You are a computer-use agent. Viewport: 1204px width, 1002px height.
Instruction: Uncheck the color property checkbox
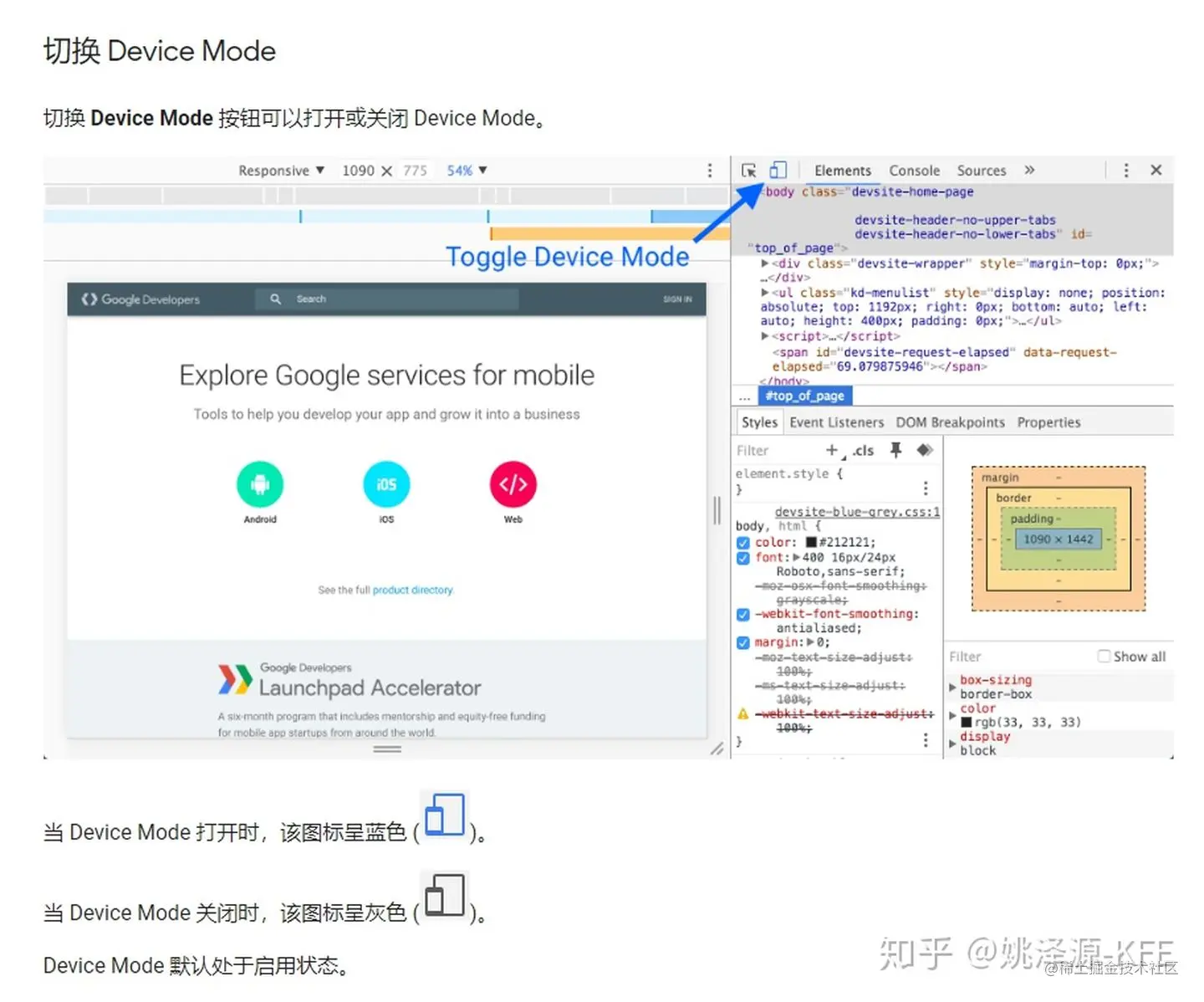(742, 543)
